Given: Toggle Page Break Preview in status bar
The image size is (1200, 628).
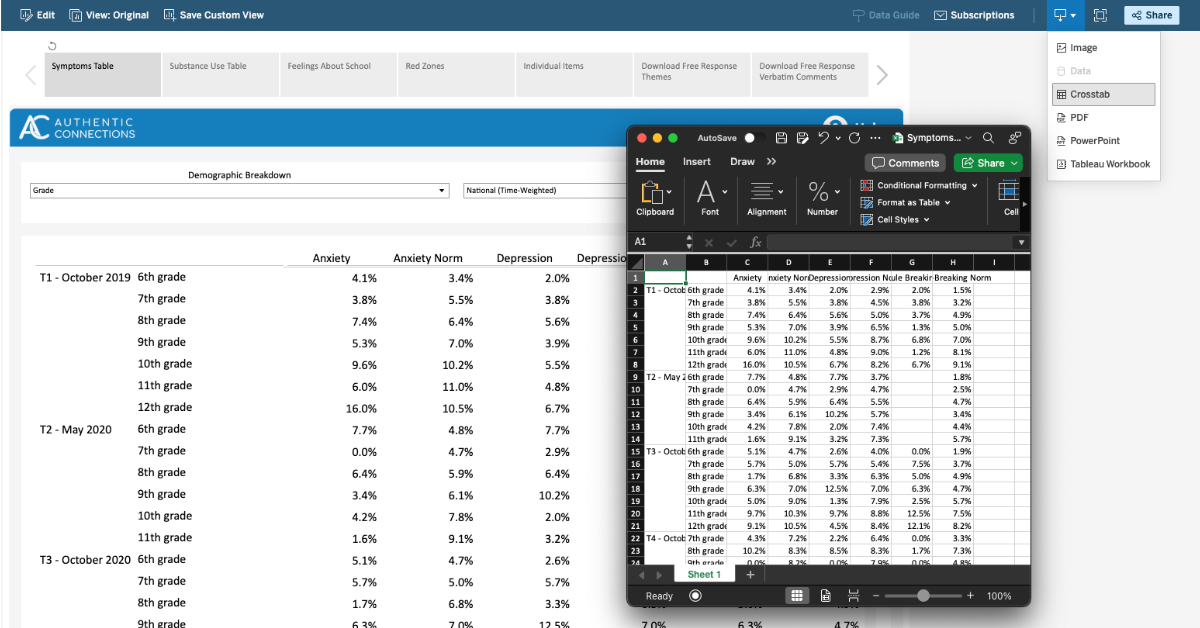Looking at the screenshot, I should click(x=853, y=595).
